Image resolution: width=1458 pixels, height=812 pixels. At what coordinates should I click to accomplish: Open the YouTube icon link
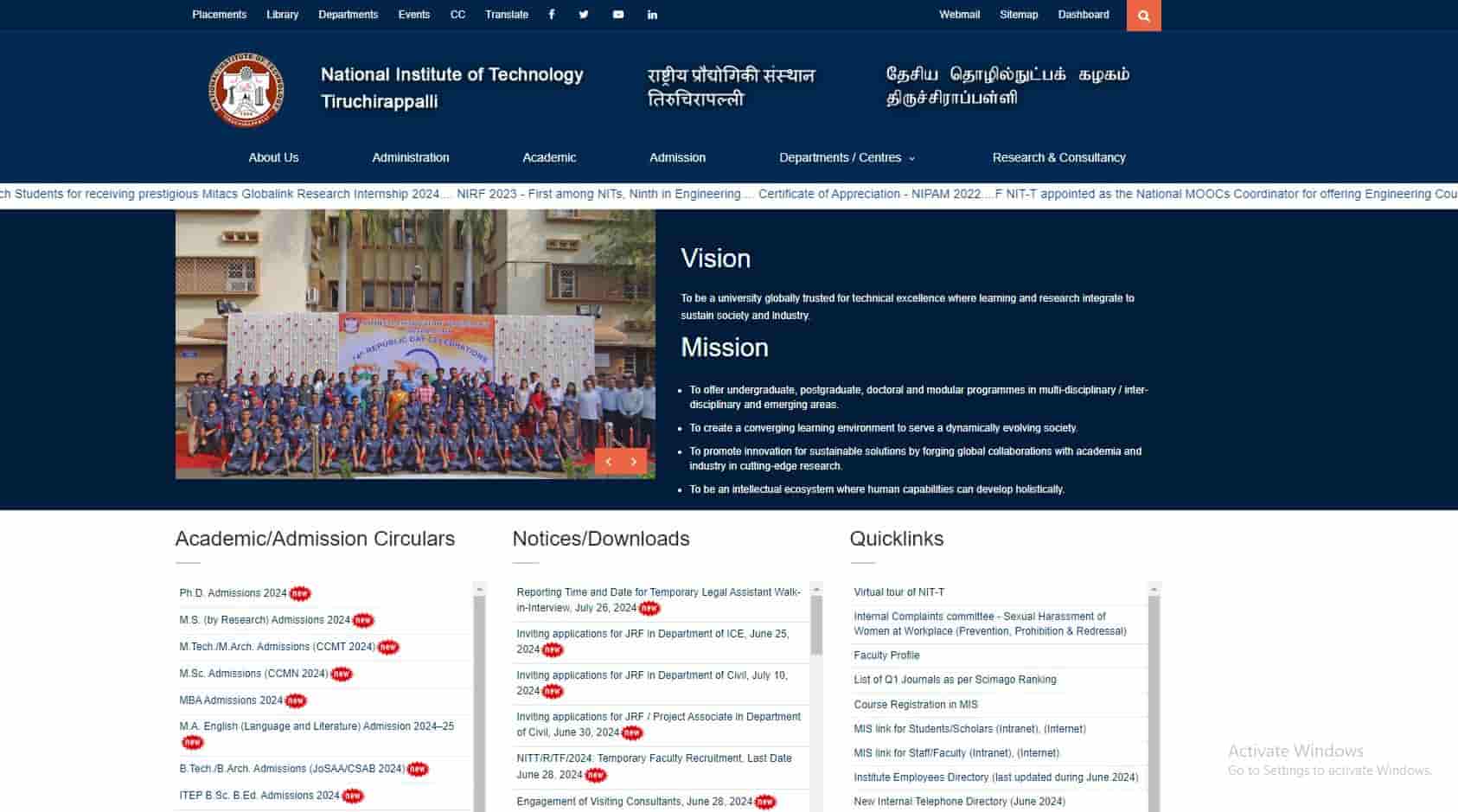click(618, 15)
